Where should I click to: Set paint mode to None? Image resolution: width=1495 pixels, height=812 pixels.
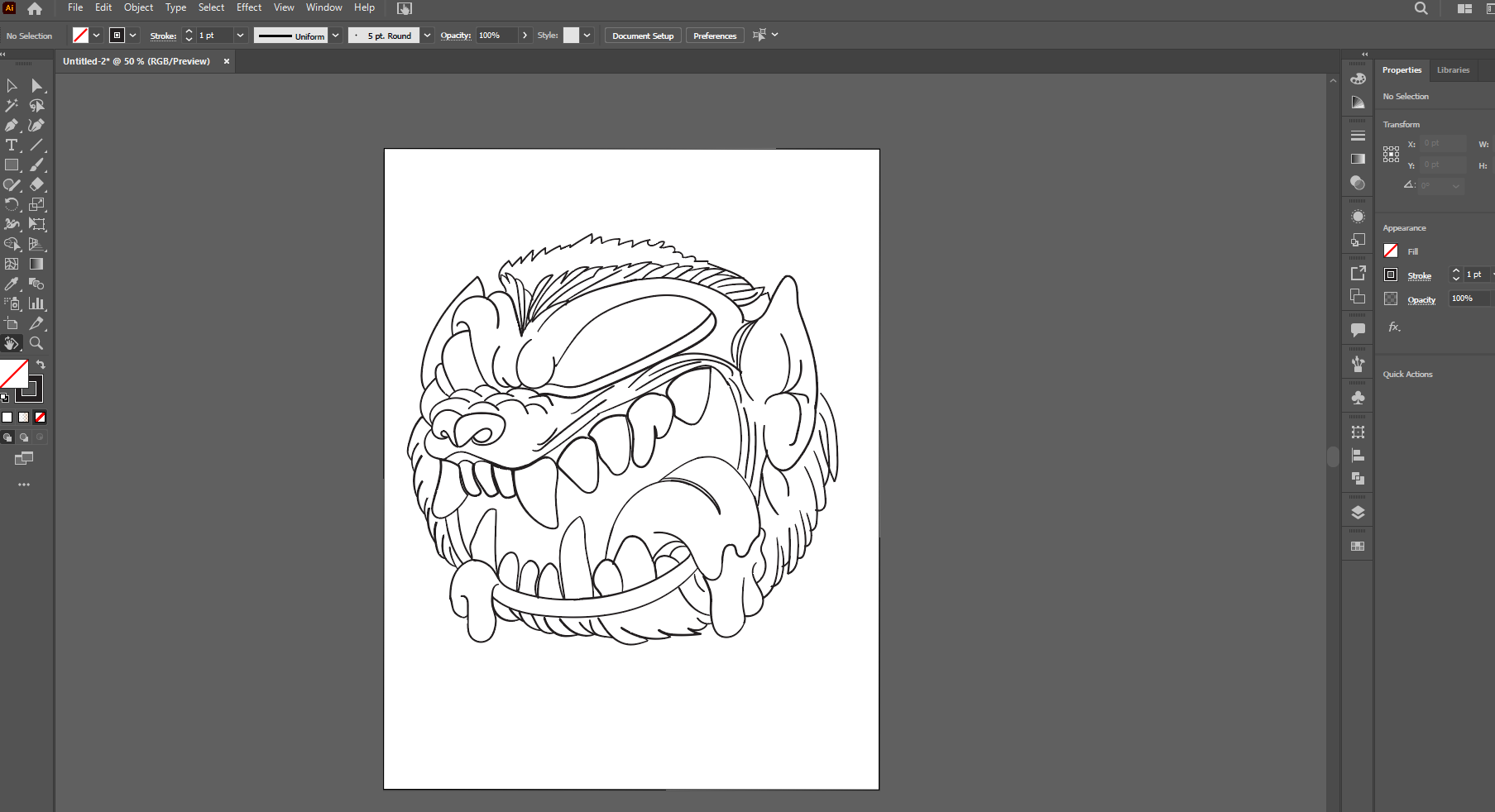[41, 418]
